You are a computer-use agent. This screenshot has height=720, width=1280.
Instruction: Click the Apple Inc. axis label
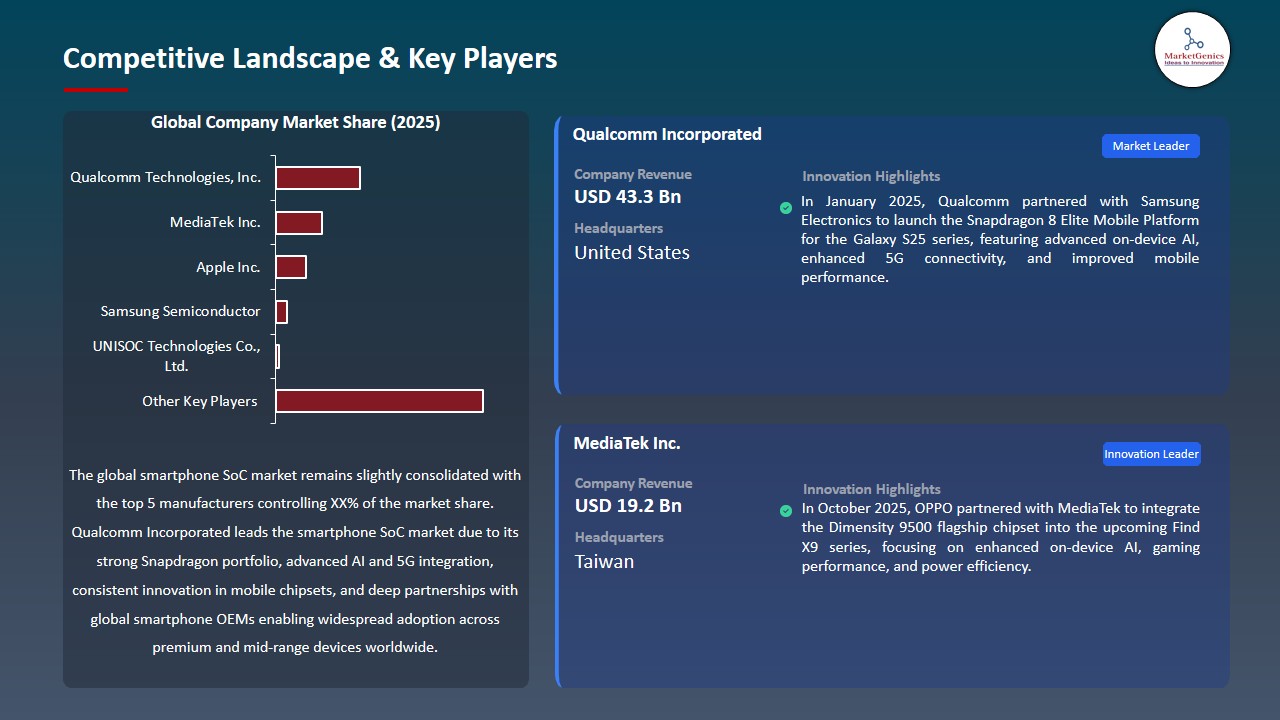[228, 267]
